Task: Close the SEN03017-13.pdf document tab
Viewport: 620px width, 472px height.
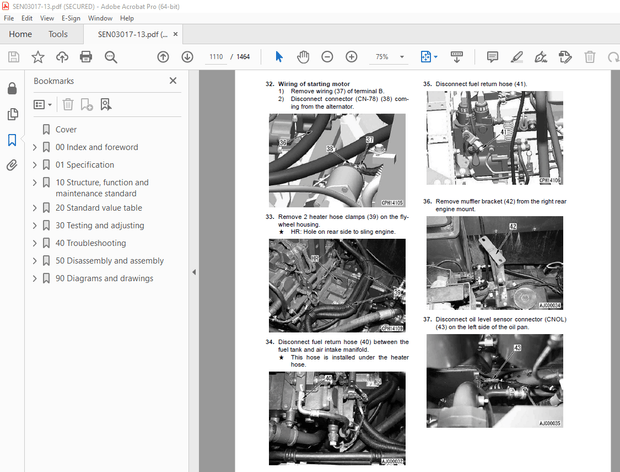Action: coord(175,34)
